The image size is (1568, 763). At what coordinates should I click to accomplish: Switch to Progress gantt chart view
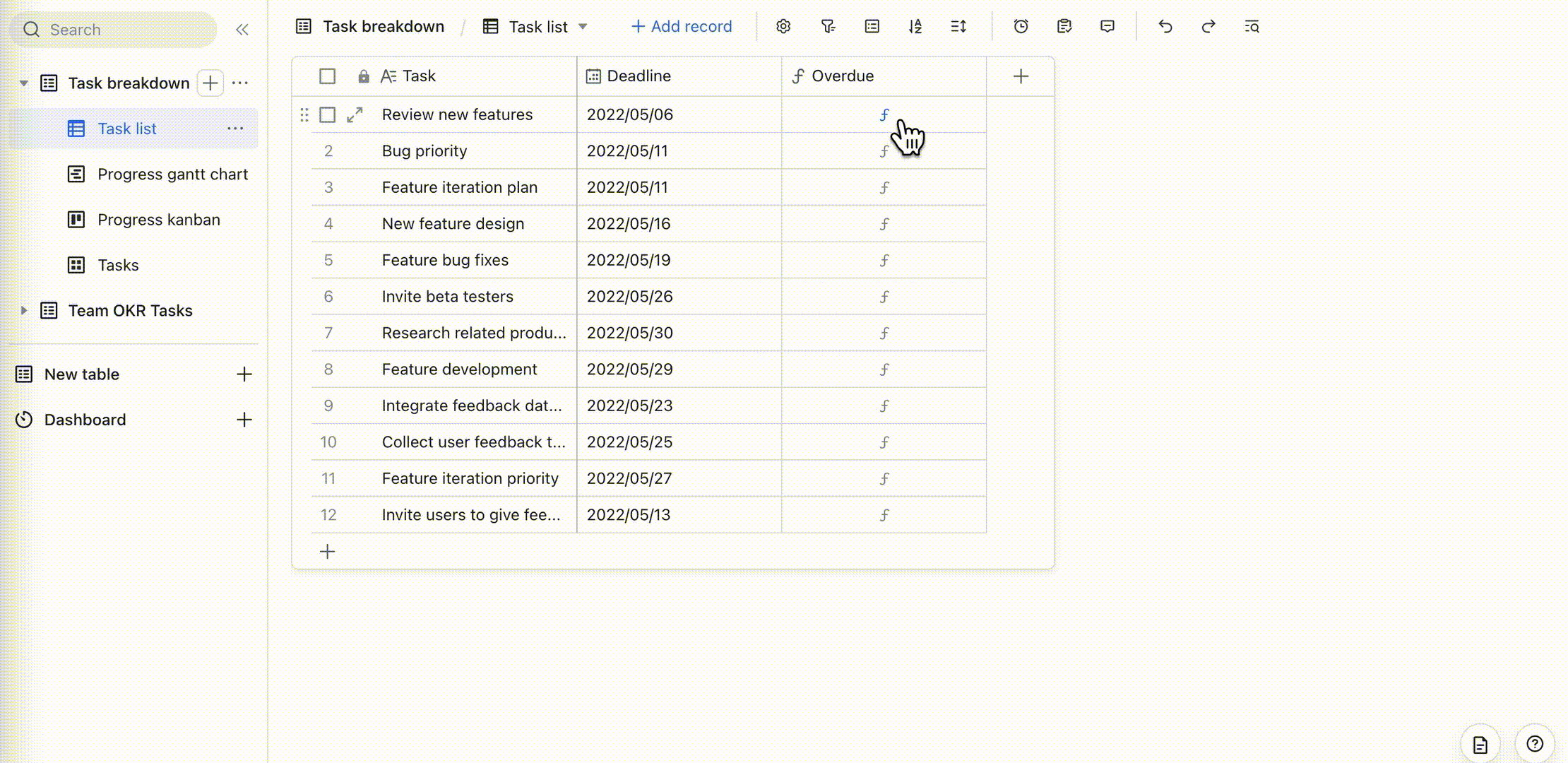pos(172,174)
